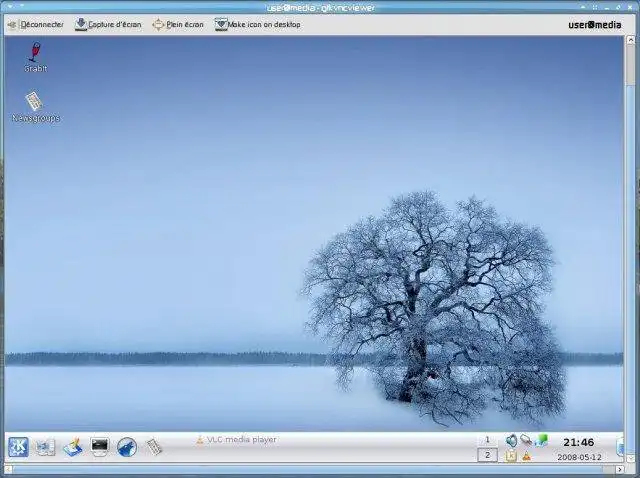The width and height of the screenshot is (640, 478).
Task: Click the horizontal scrollbar left arrow
Action: coord(8,469)
